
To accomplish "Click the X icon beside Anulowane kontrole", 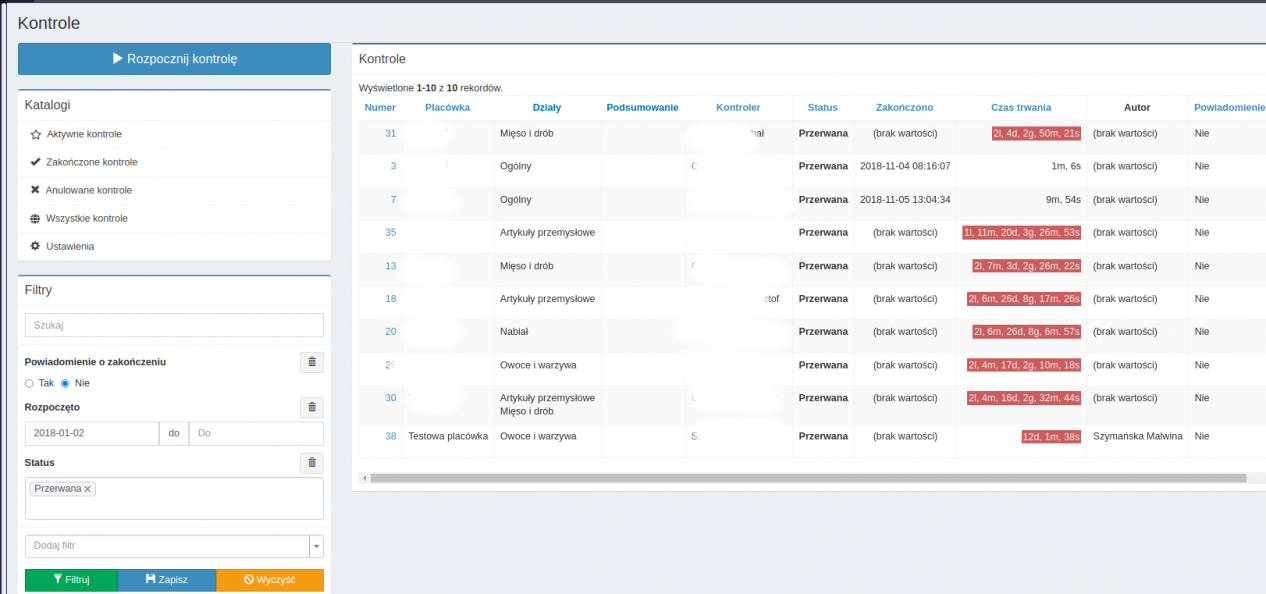I will [36, 190].
